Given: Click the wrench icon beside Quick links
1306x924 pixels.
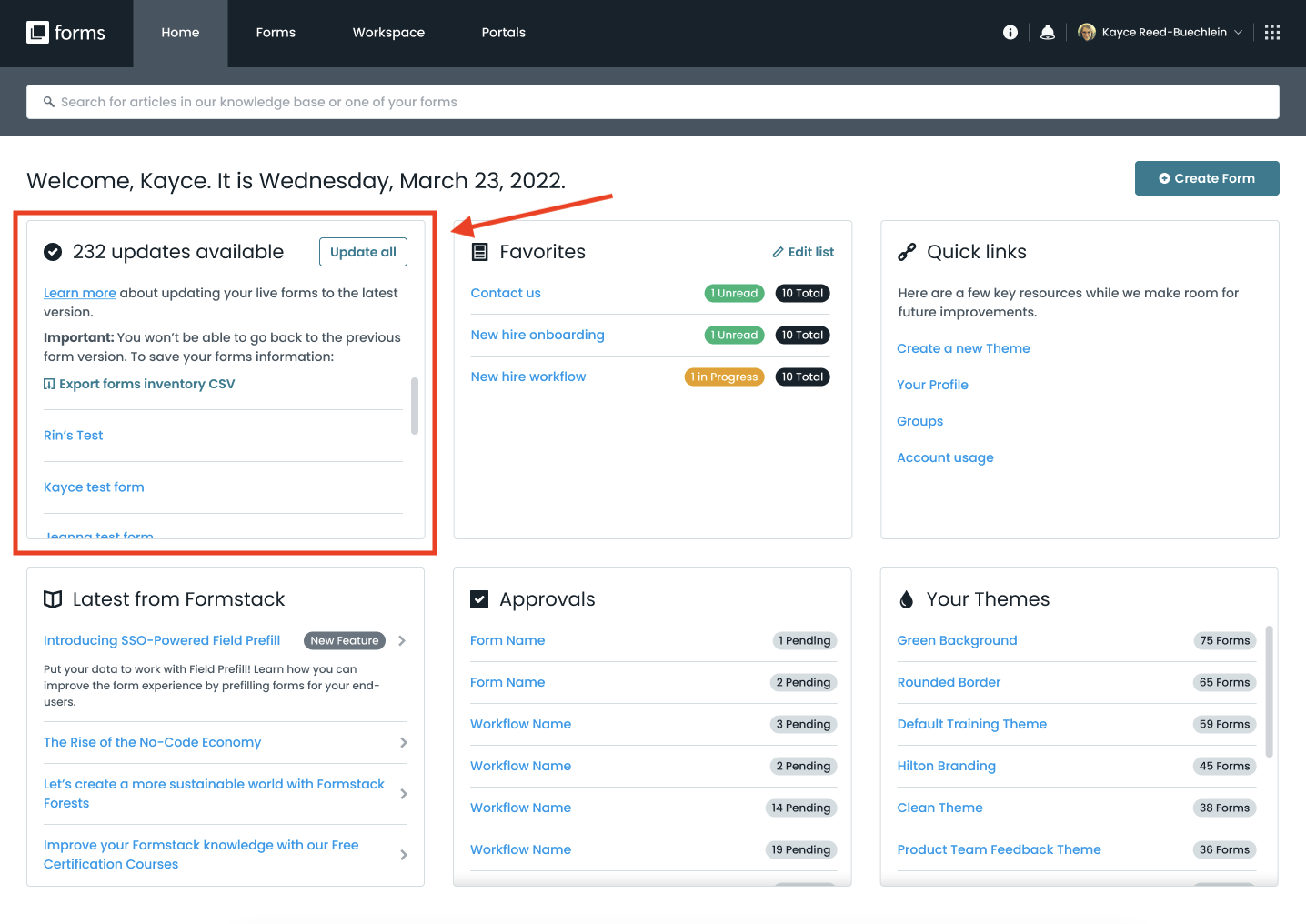Looking at the screenshot, I should pyautogui.click(x=907, y=251).
